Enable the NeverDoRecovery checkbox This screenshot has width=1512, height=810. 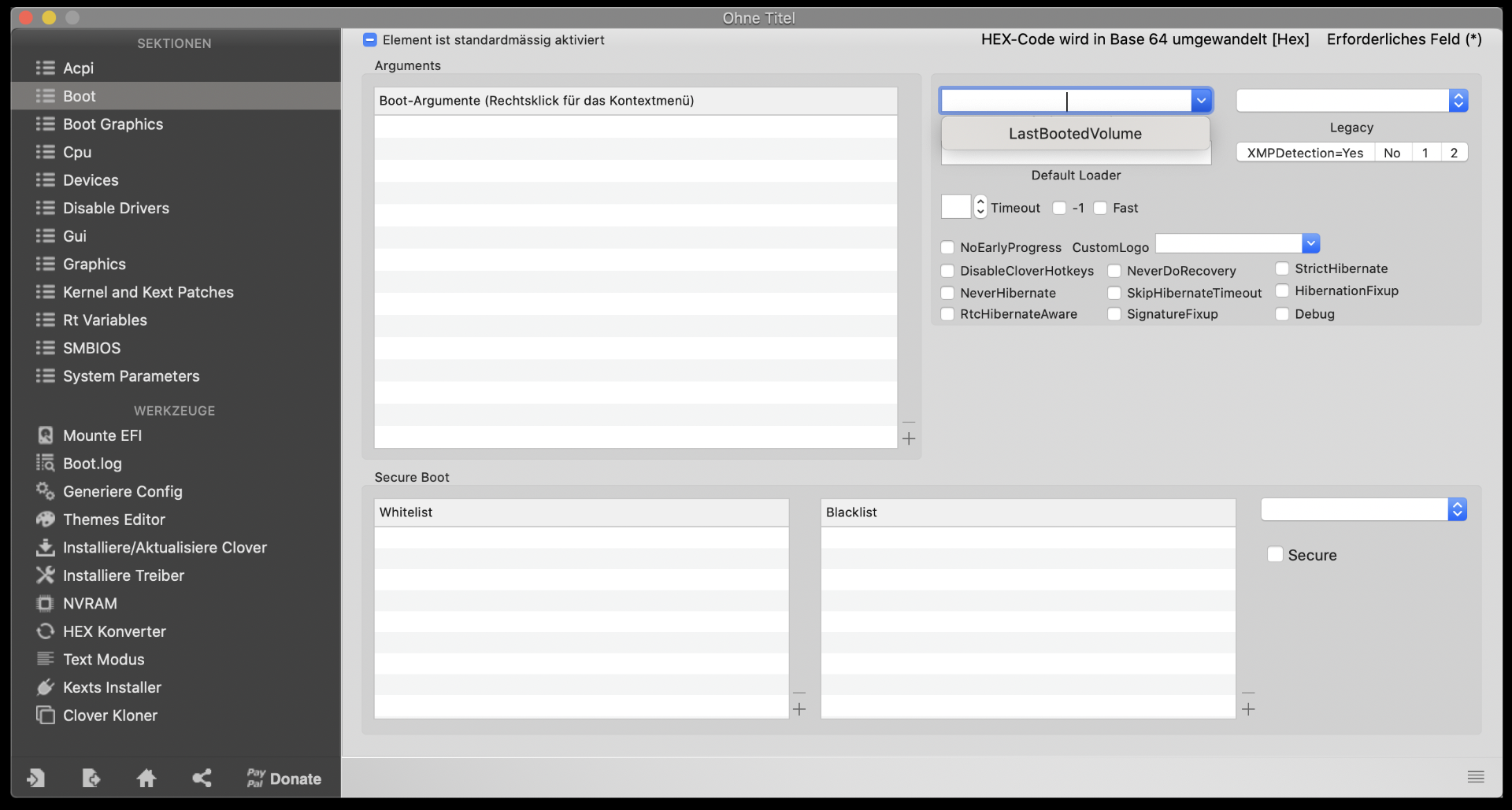(x=1115, y=271)
